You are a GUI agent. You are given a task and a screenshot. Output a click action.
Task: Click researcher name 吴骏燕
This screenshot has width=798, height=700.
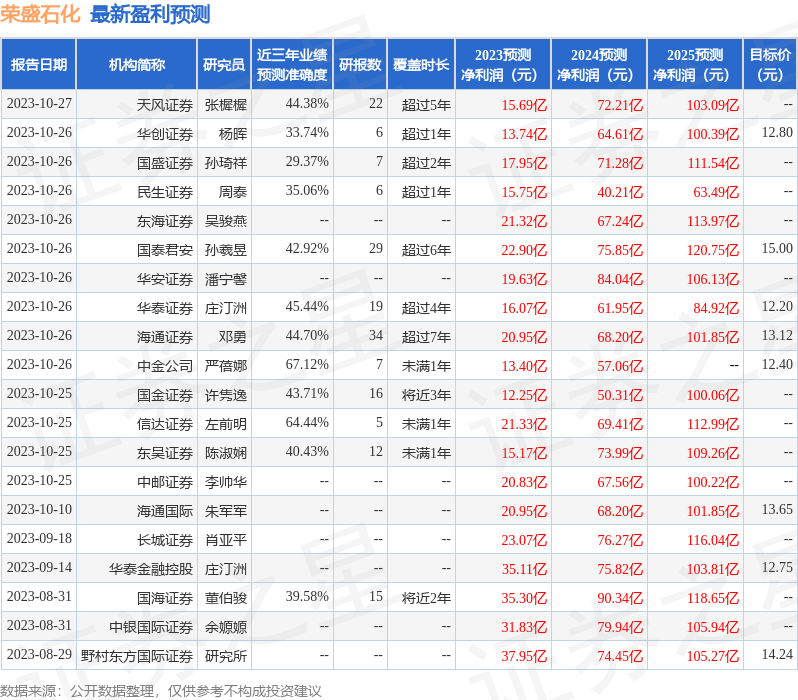click(x=225, y=221)
